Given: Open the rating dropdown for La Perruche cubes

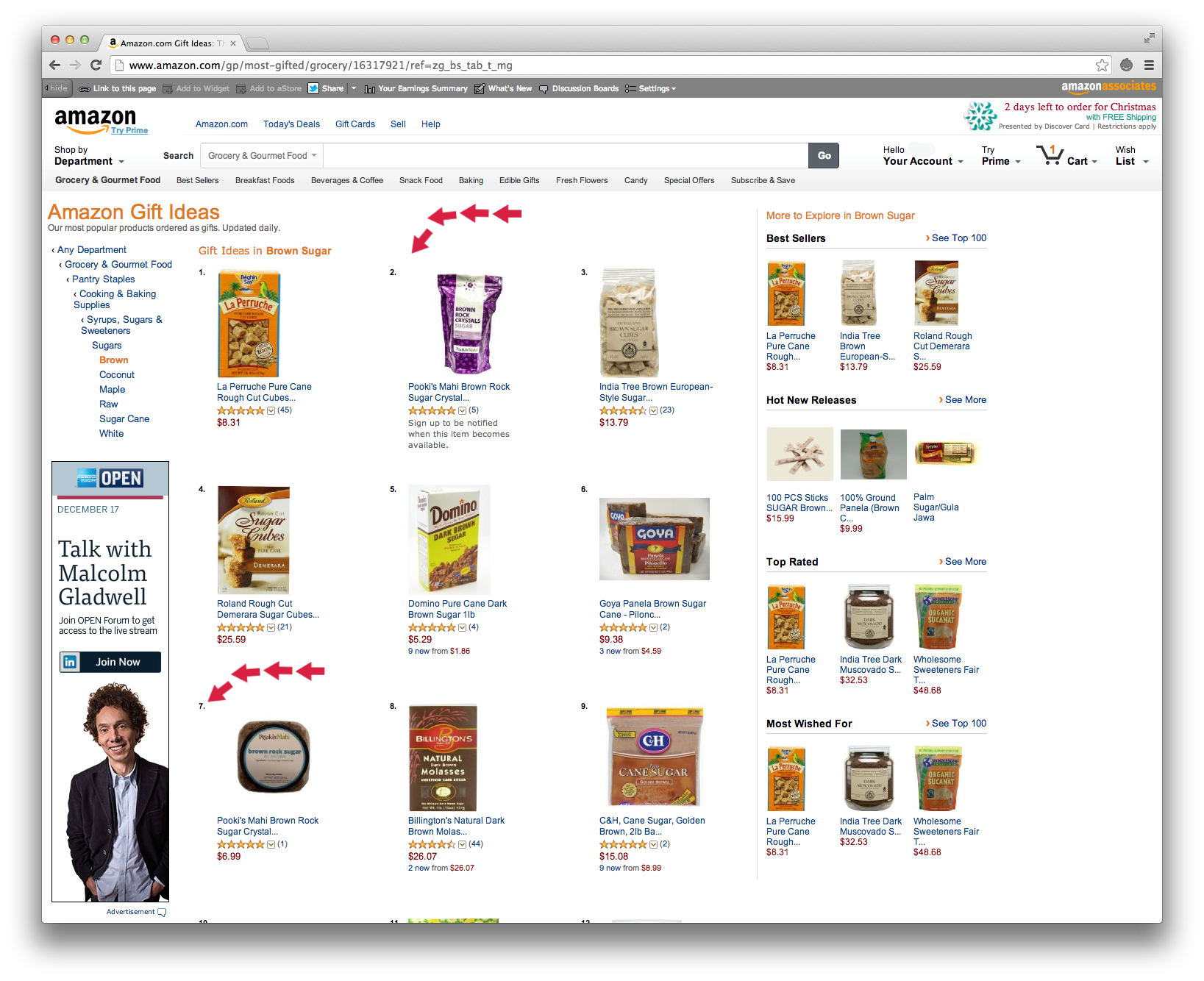Looking at the screenshot, I should 271,410.
